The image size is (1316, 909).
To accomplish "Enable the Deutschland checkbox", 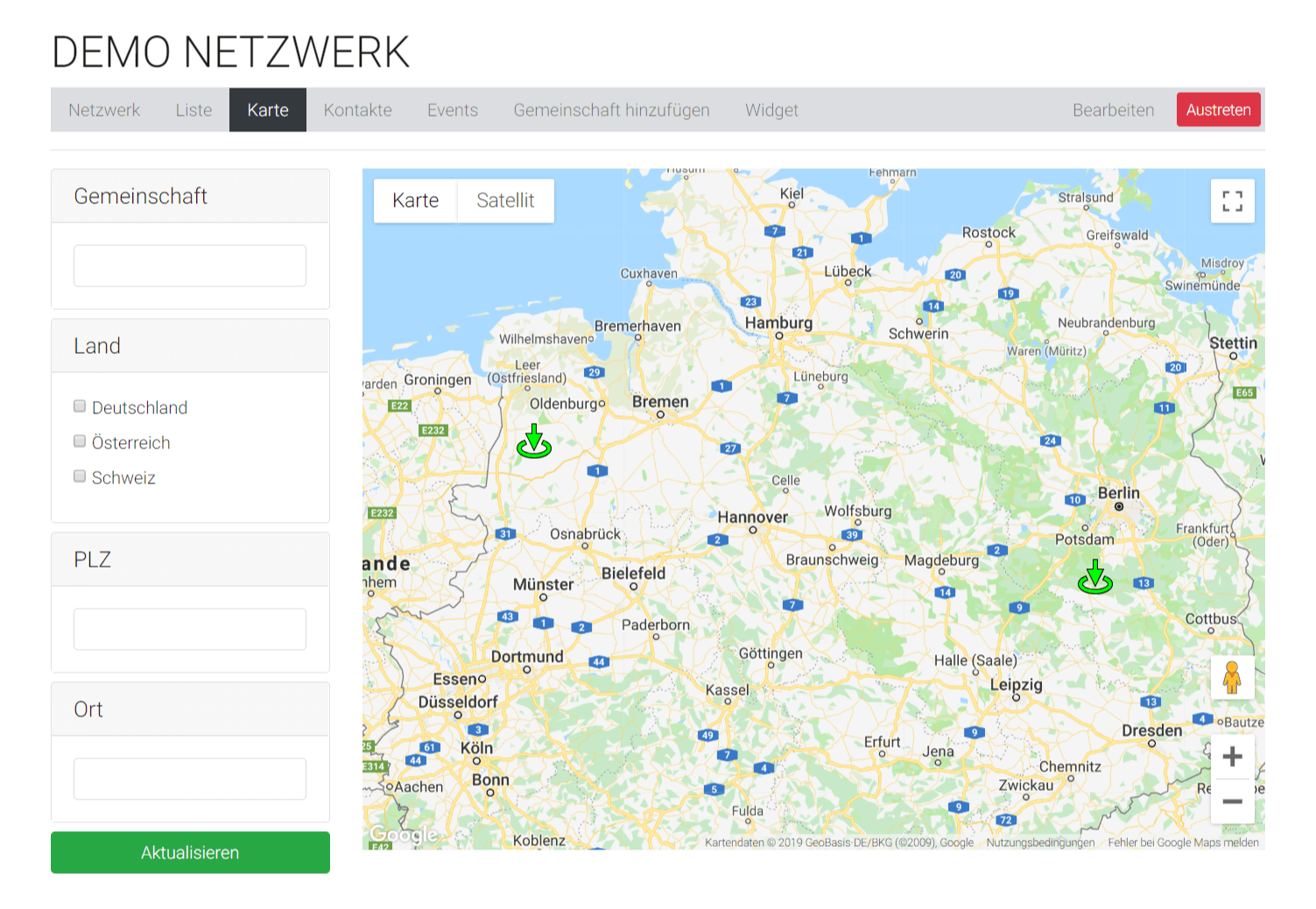I will coord(79,405).
